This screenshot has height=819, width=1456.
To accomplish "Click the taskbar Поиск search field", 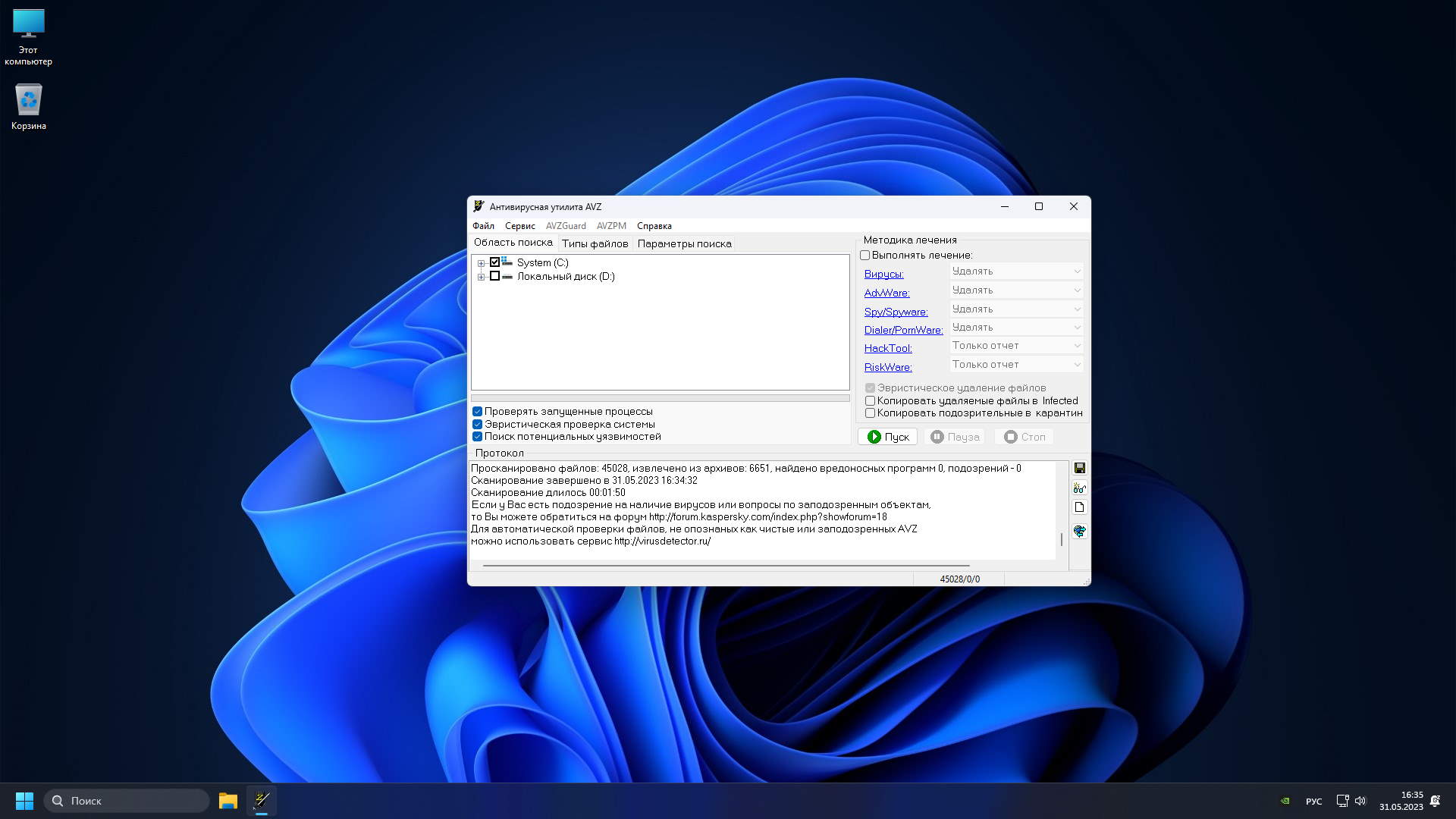I will click(127, 801).
